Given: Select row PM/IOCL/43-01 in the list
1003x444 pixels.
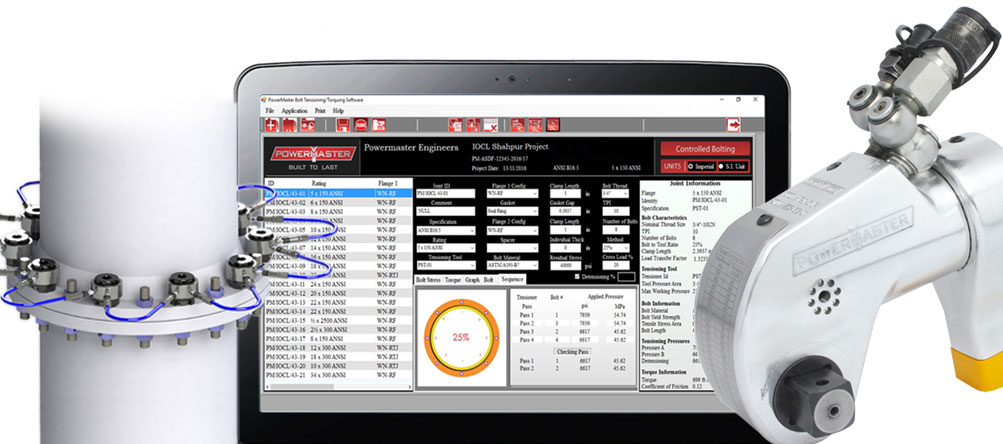Looking at the screenshot, I should pyautogui.click(x=338, y=193).
